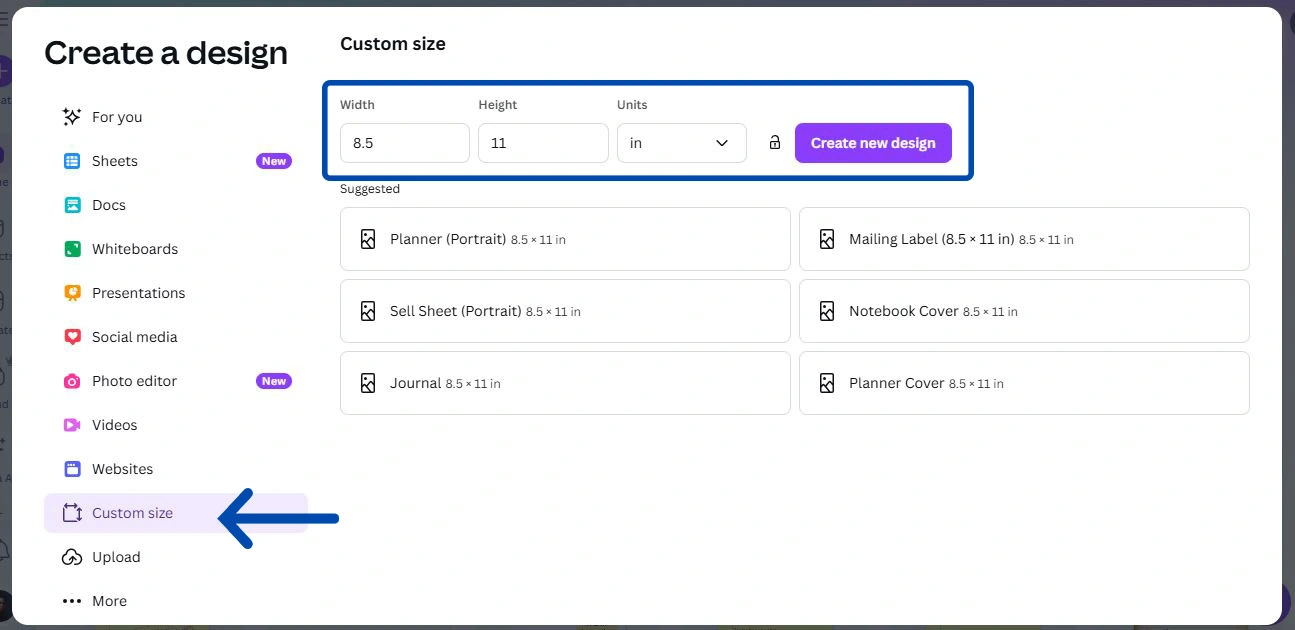The image size is (1295, 630).
Task: Click the Suggested label text
Action: click(370, 189)
